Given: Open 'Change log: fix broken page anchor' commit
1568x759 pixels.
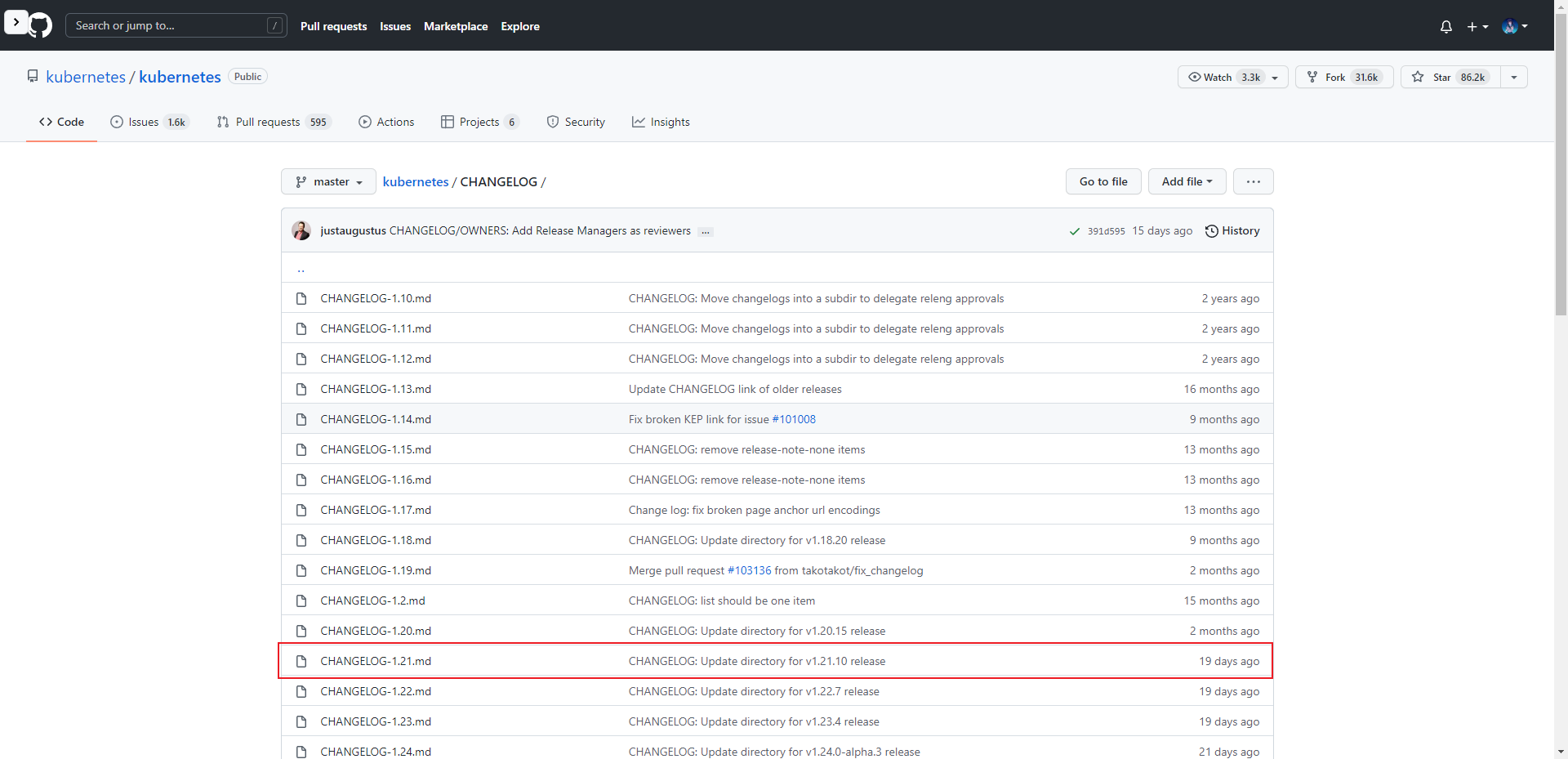Looking at the screenshot, I should pos(755,510).
